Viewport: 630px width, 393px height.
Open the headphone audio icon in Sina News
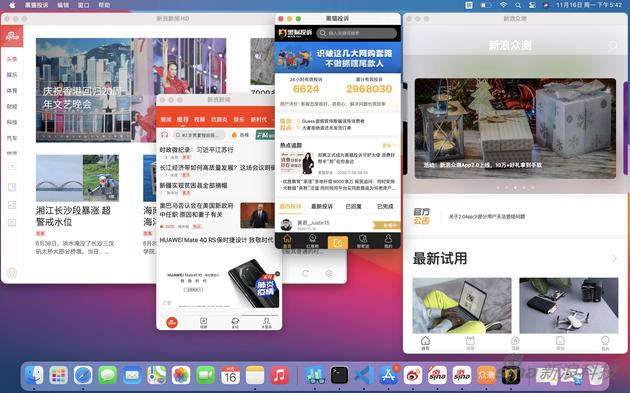coord(164,135)
